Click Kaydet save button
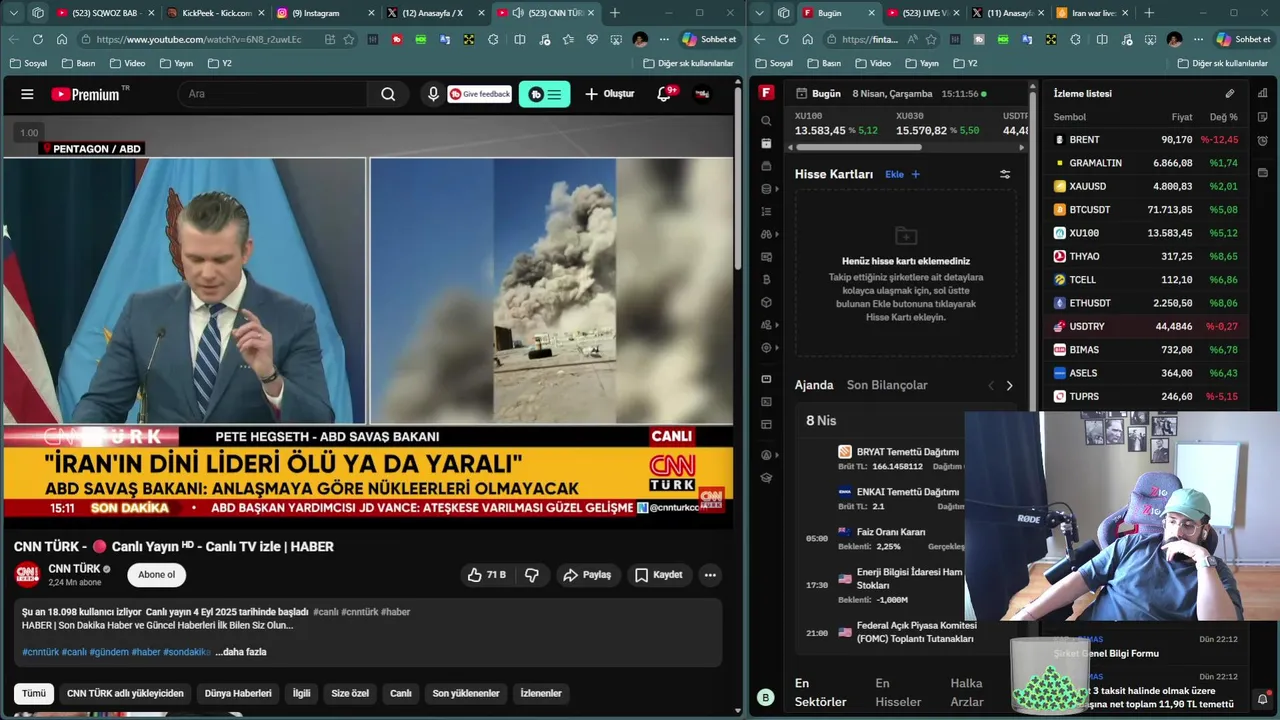 (659, 575)
